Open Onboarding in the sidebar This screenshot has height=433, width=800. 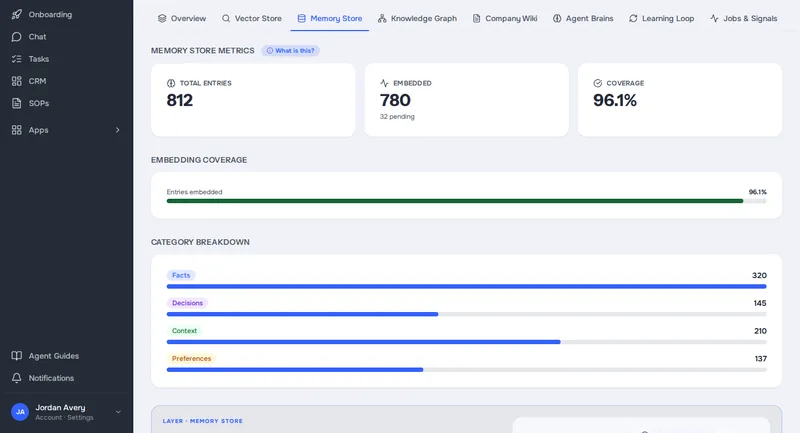66,14
